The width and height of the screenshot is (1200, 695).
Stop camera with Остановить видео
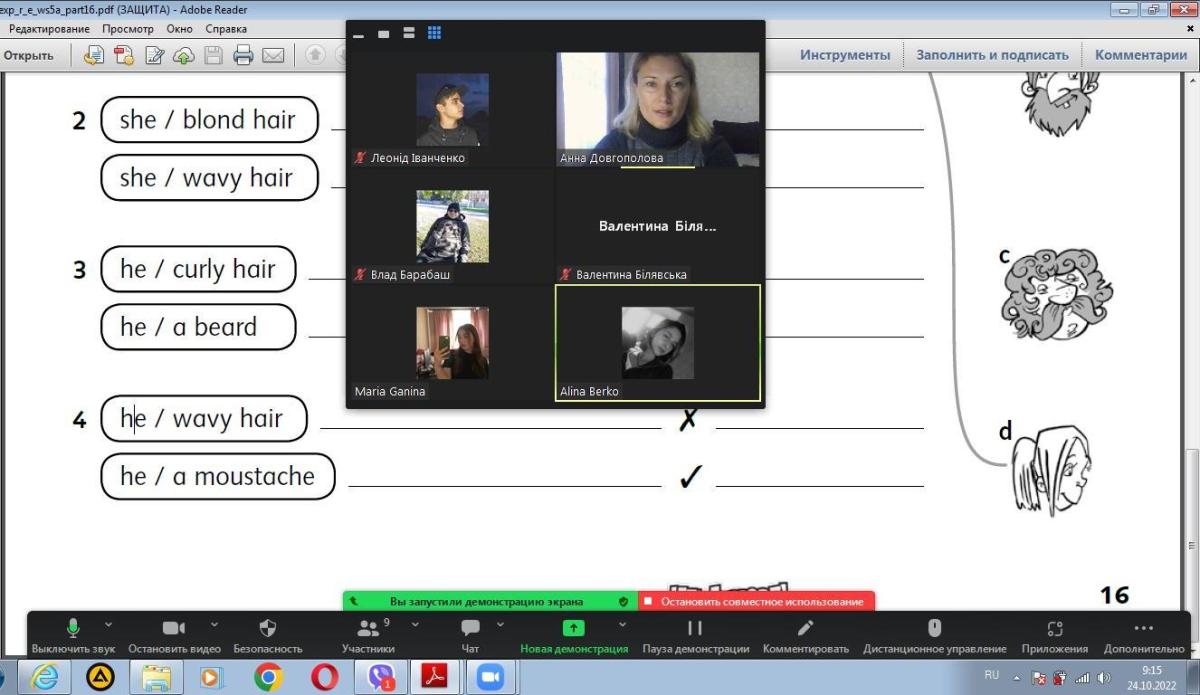174,636
